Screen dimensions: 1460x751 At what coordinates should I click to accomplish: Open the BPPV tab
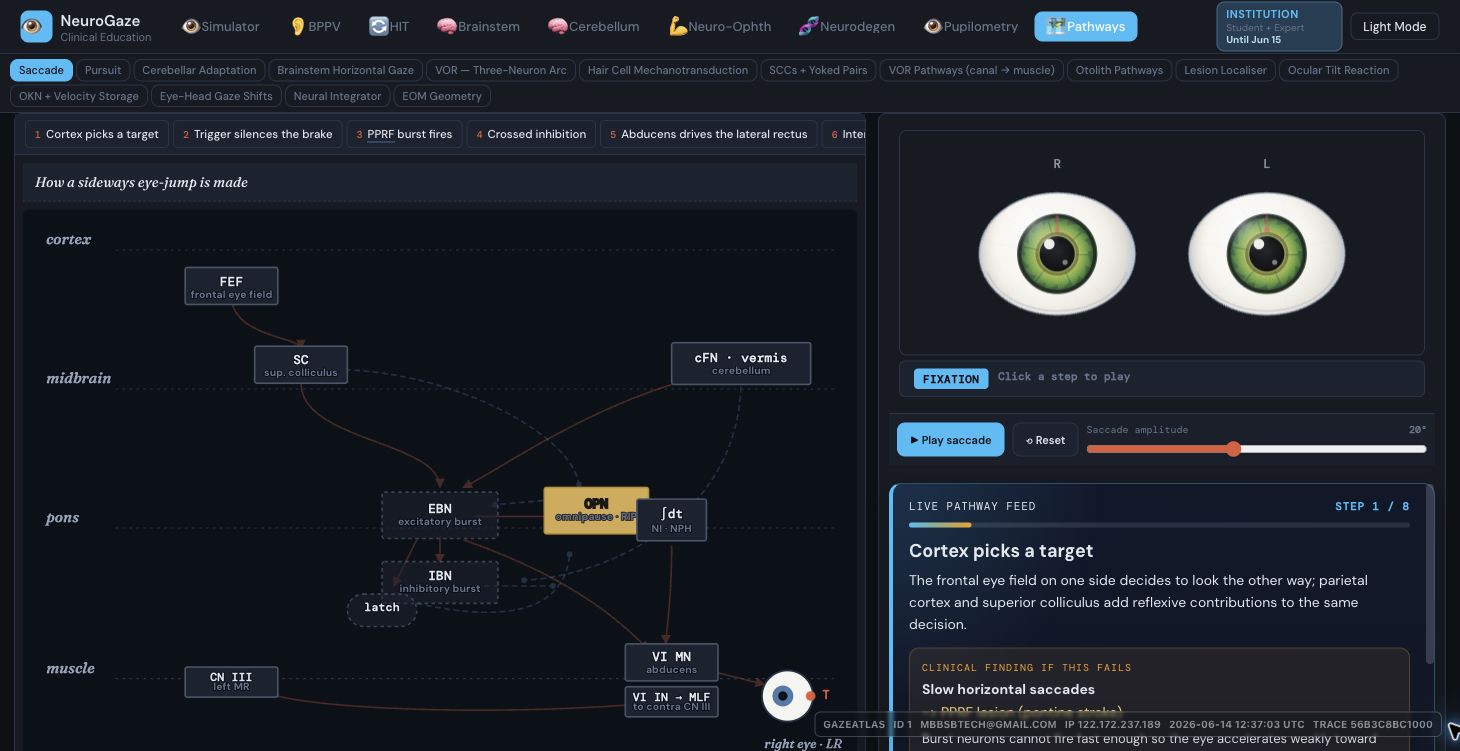click(x=314, y=27)
